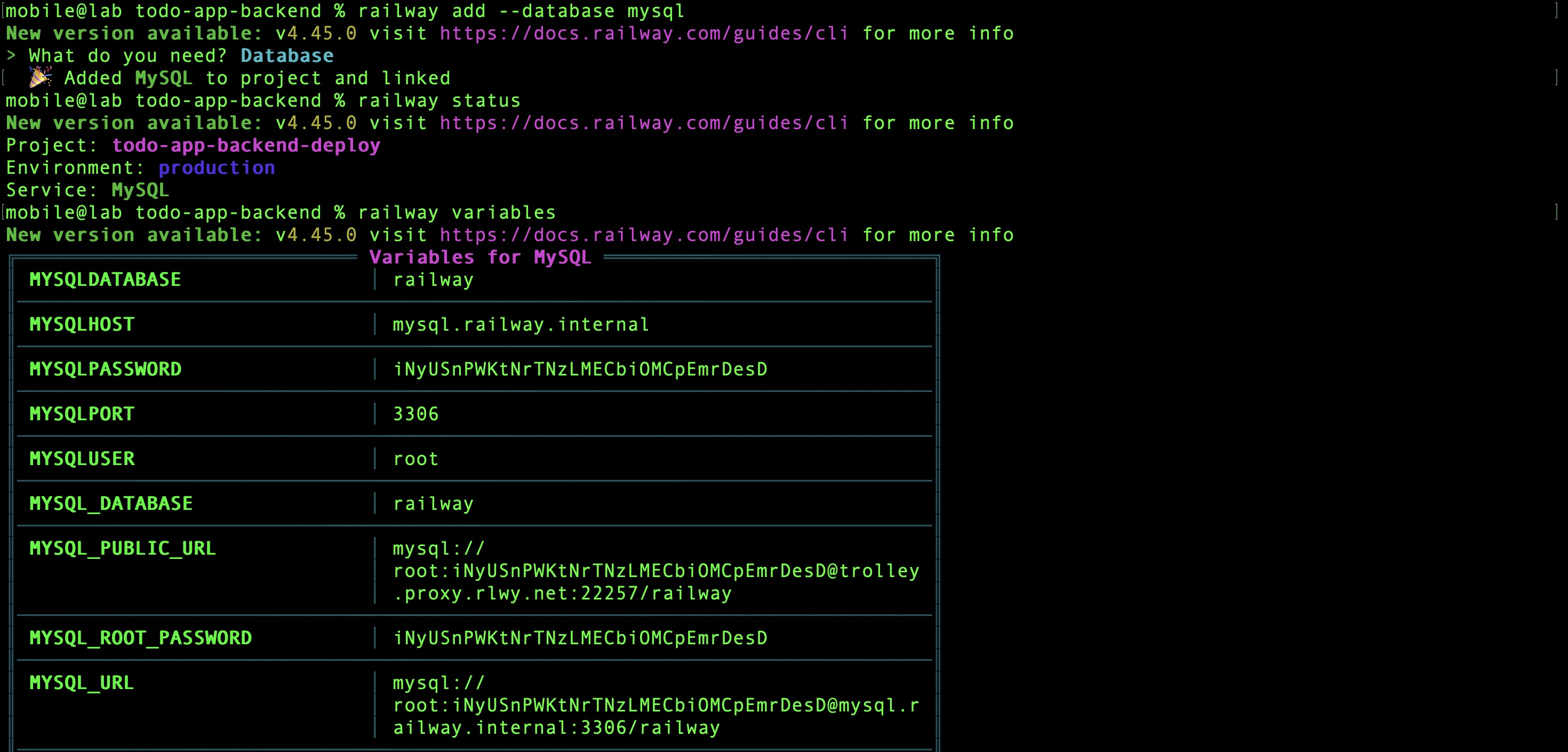Click 'What do you need?' prompt text
Screen dimensions: 1568x752
tap(128, 56)
